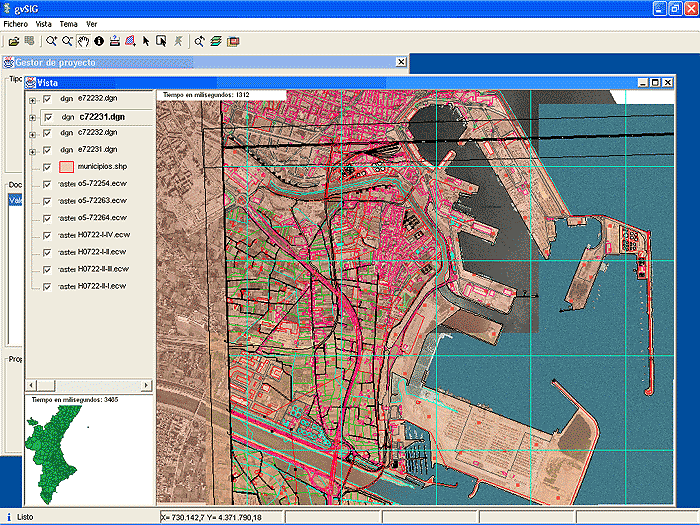This screenshot has width=700, height=525.
Task: Click the open project folder icon
Action: pos(14,42)
